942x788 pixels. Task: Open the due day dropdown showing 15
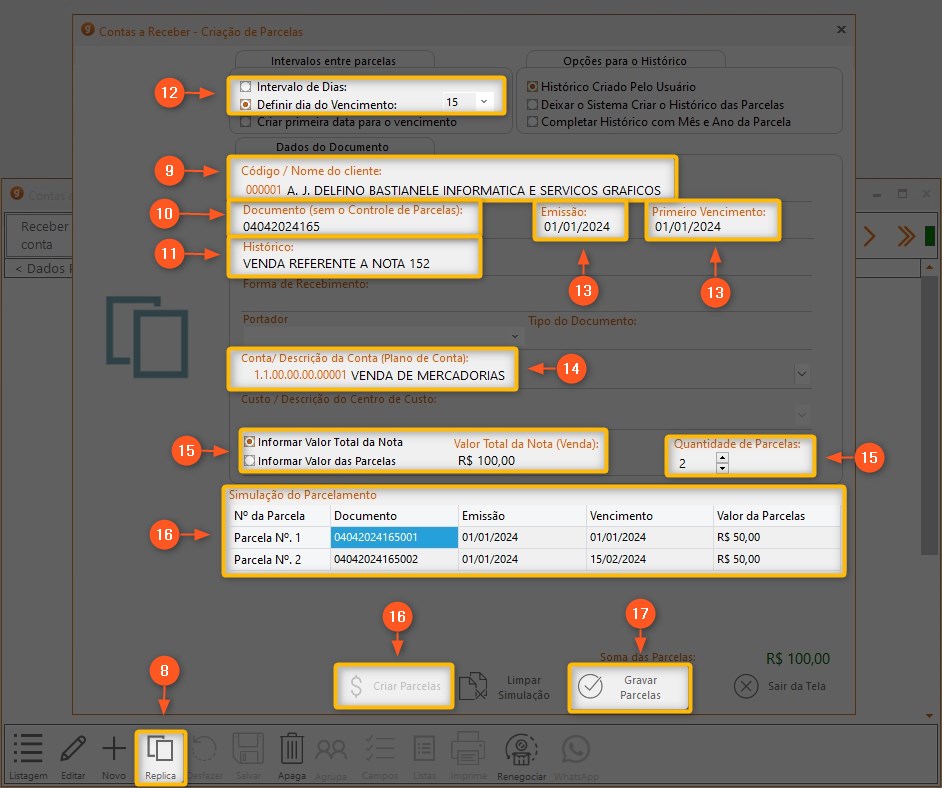[484, 102]
